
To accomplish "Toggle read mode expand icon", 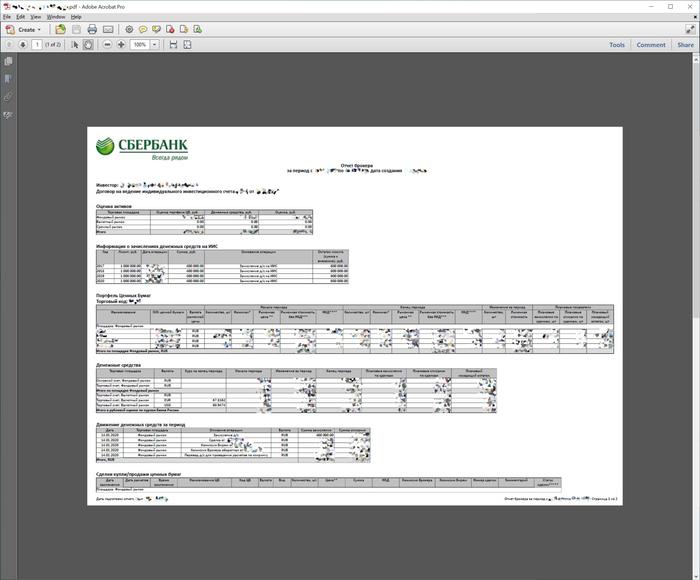I will click(690, 29).
